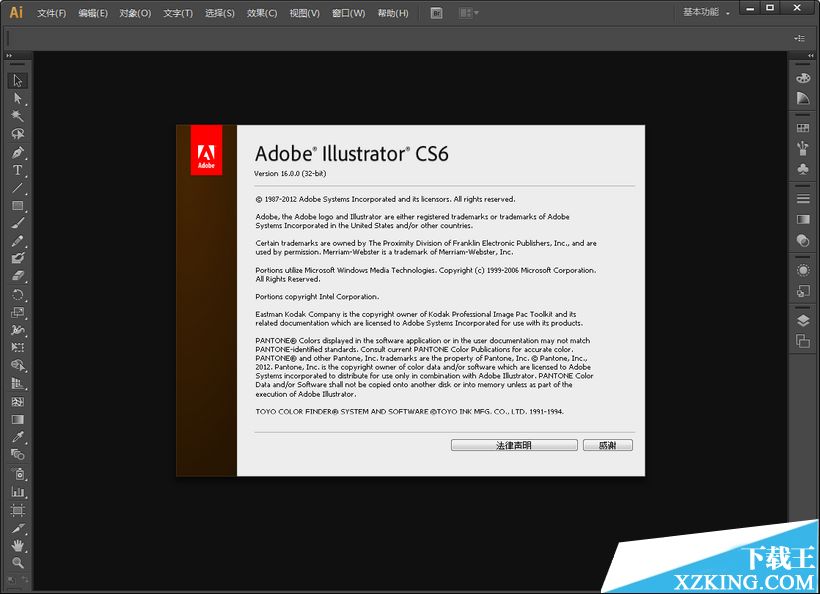The height and width of the screenshot is (594, 820).
Task: Open the 帮助(H) menu
Action: coord(393,13)
